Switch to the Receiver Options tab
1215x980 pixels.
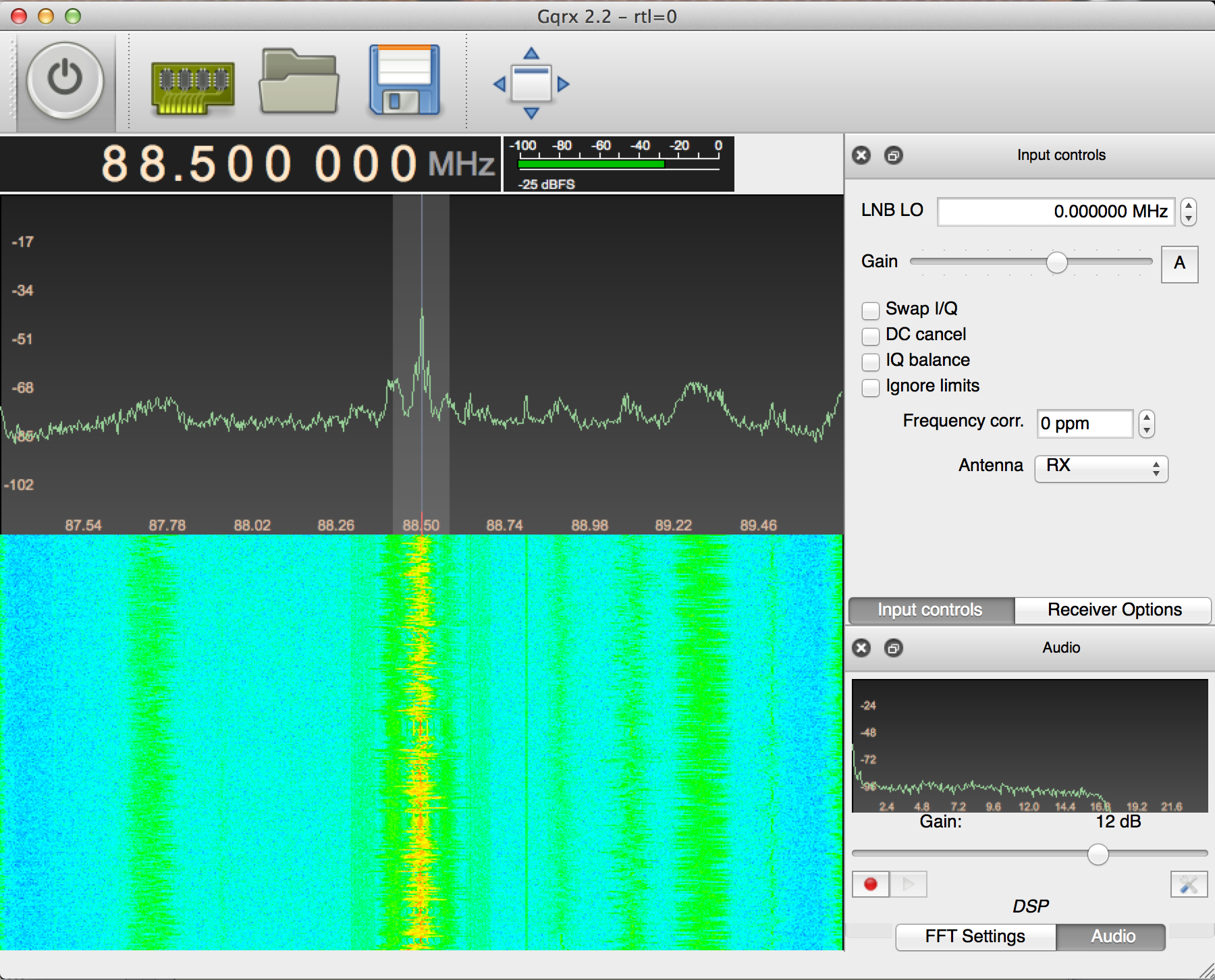[1114, 610]
